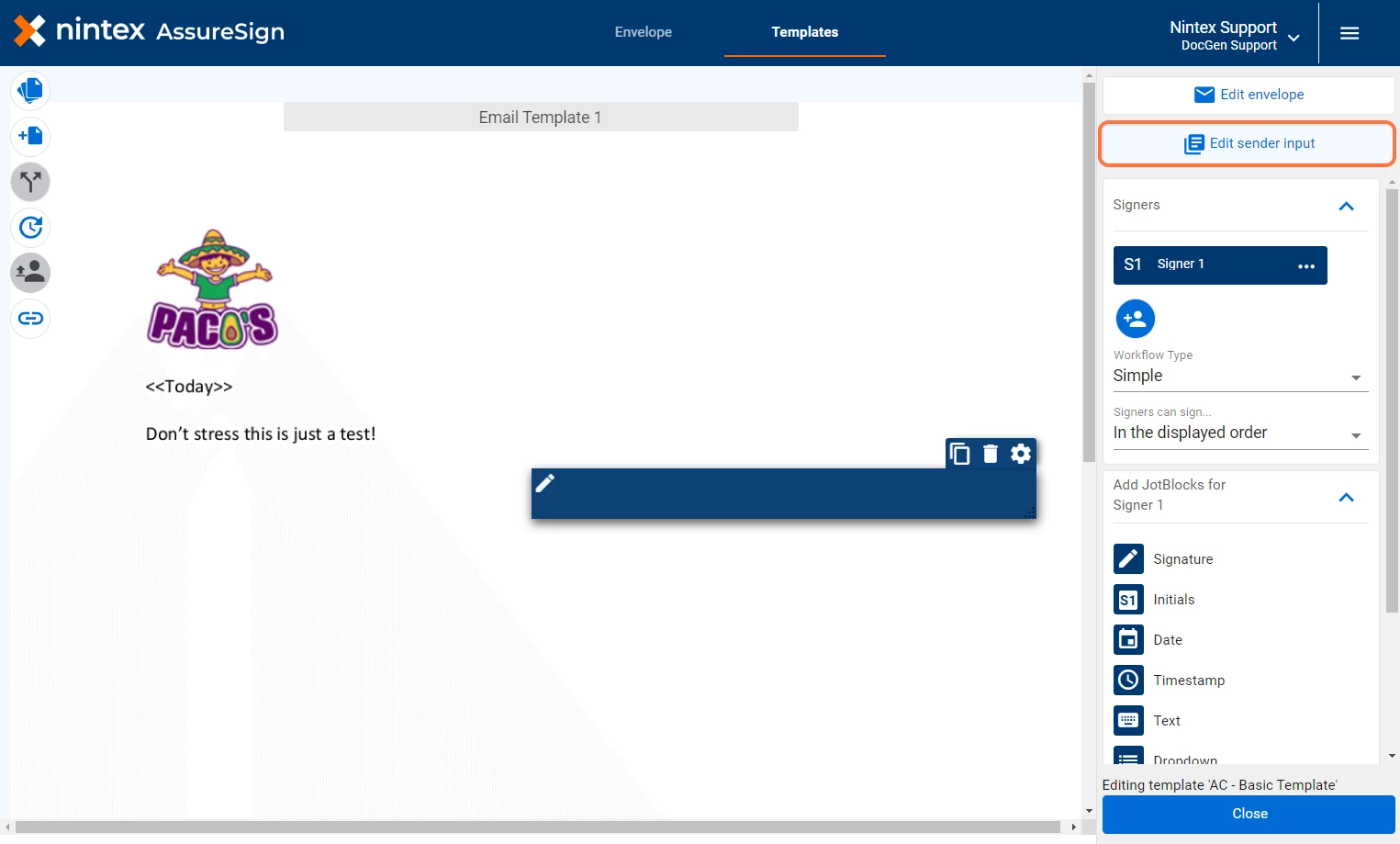The height and width of the screenshot is (844, 1400).
Task: Click the horizontal scrollbar below the document
Action: click(538, 827)
